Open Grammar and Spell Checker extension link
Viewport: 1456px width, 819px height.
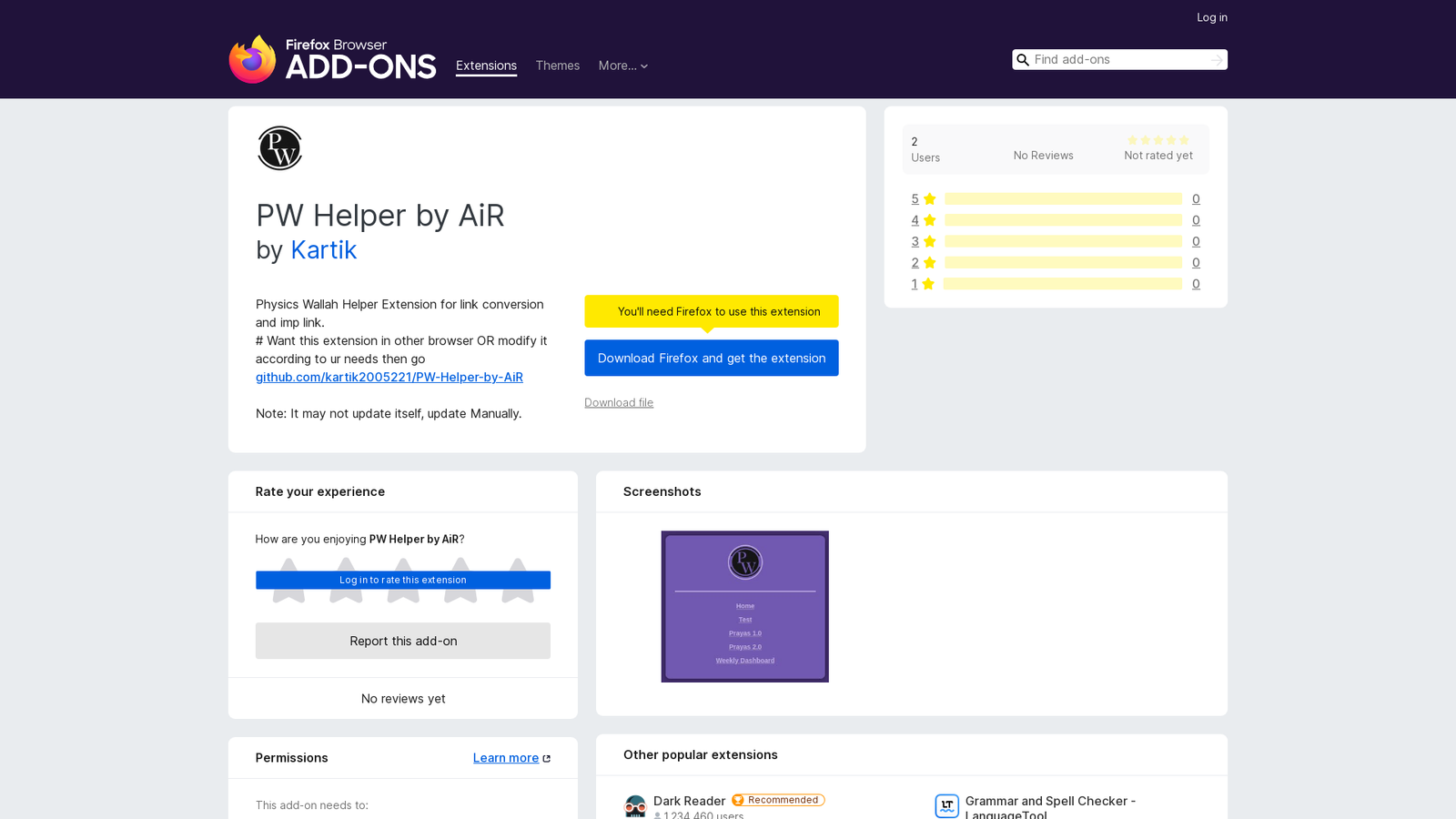click(x=1050, y=807)
